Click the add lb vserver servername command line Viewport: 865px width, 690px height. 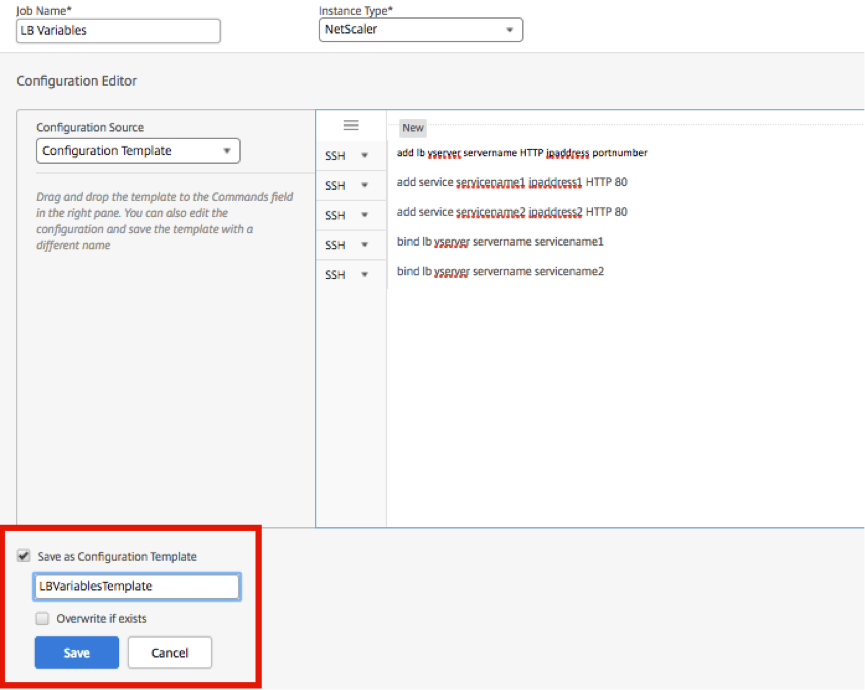[522, 153]
